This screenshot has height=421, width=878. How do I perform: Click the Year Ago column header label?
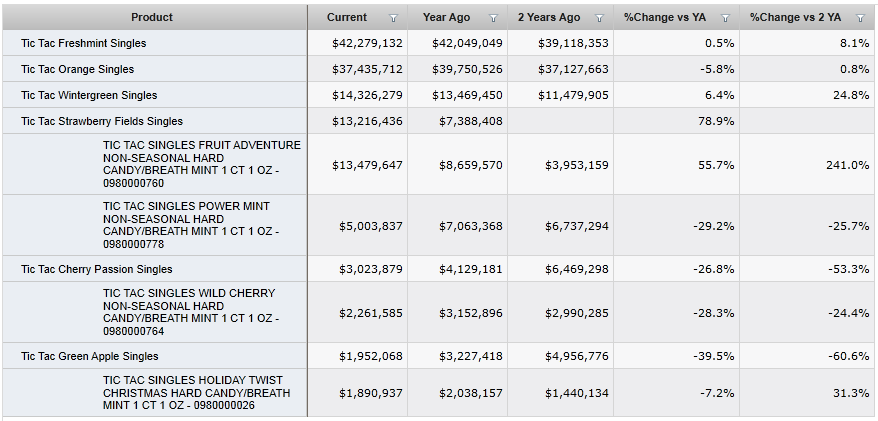[x=446, y=17]
